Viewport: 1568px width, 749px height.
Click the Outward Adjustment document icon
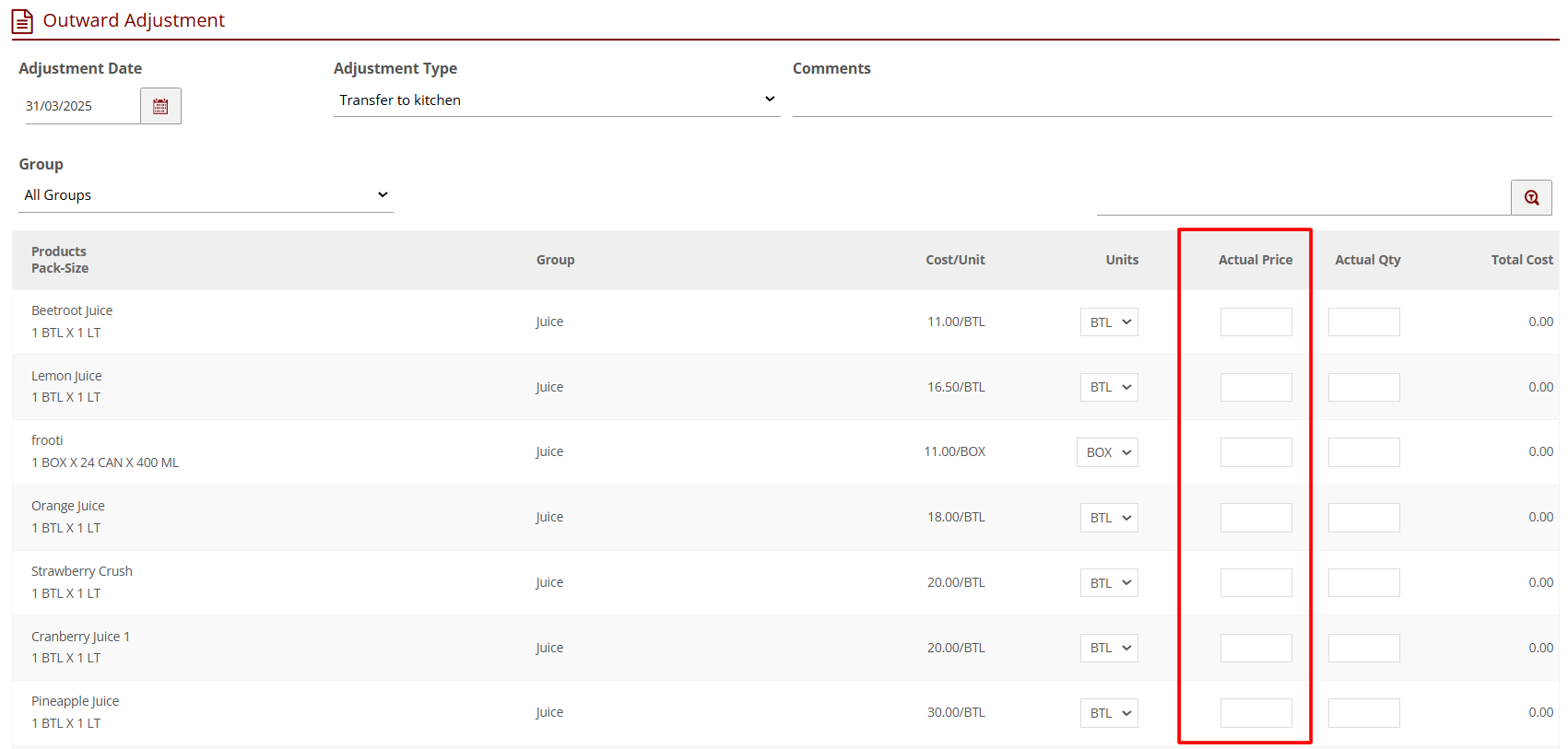pos(22,21)
